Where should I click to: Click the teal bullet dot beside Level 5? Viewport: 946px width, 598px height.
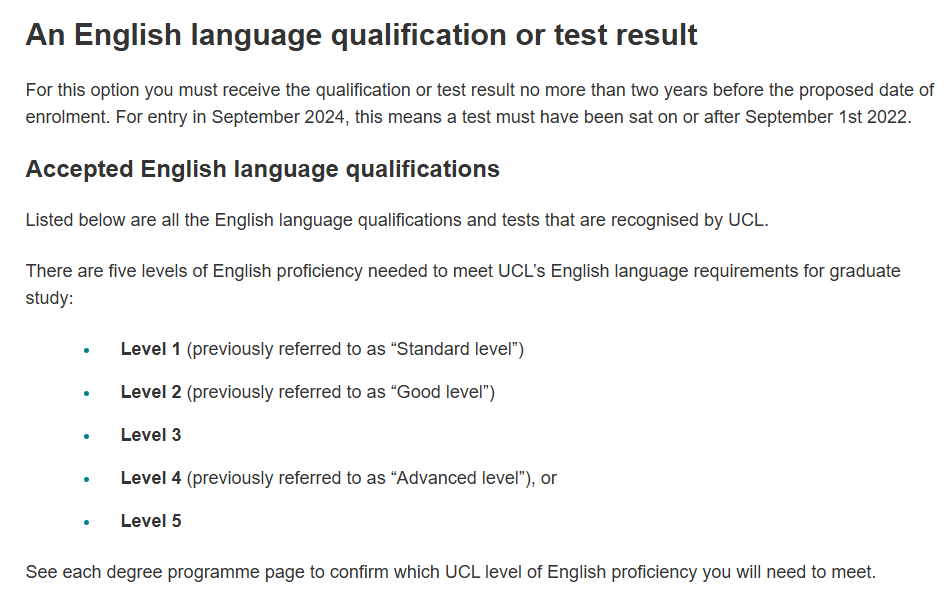click(87, 523)
